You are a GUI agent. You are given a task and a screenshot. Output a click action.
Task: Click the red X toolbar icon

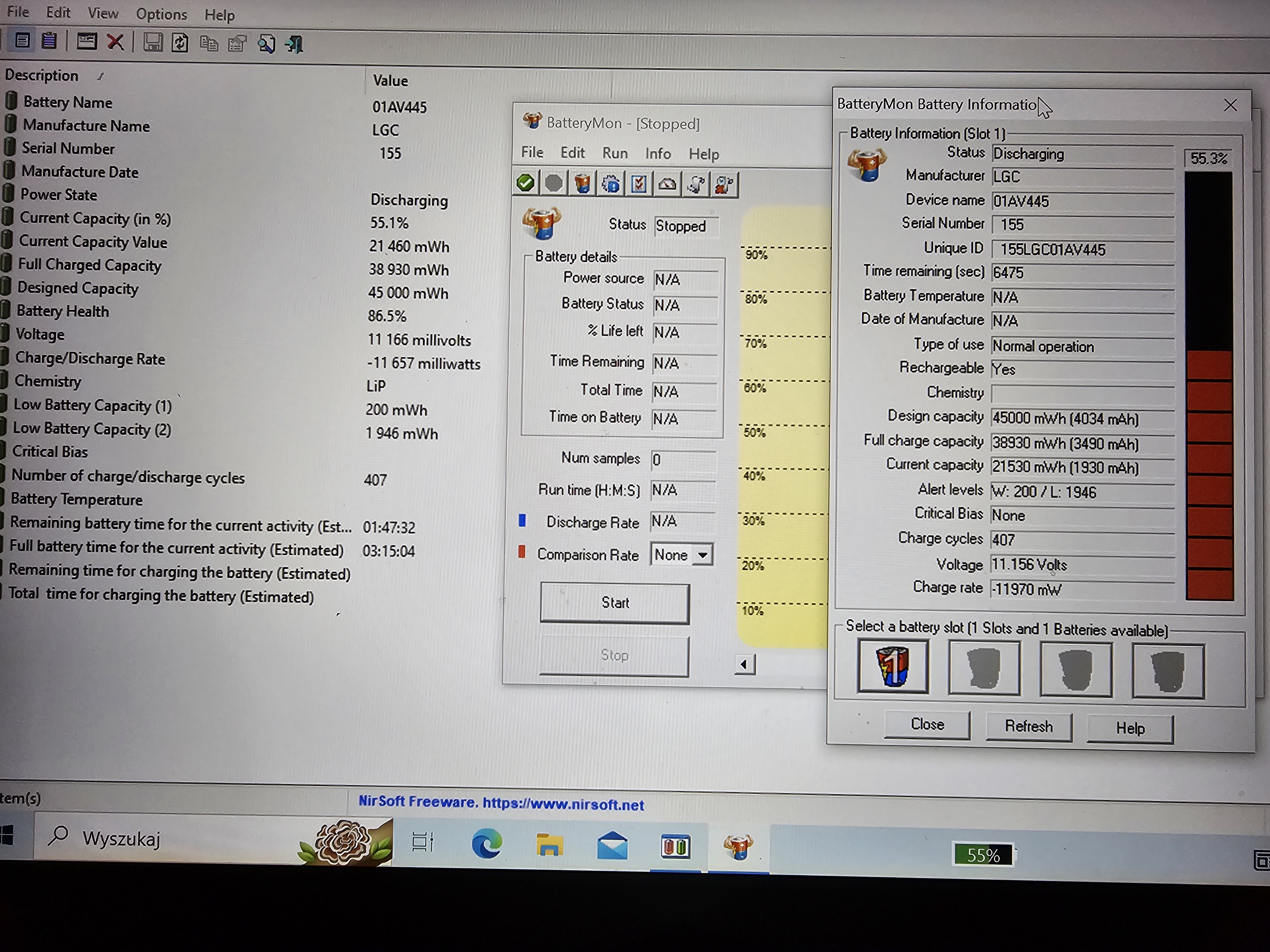(115, 42)
